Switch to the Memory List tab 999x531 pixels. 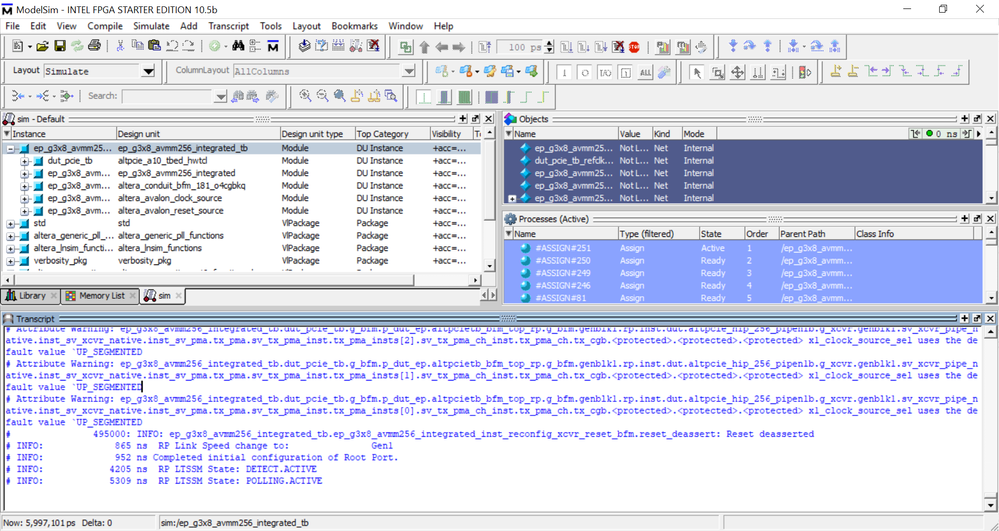coord(96,296)
